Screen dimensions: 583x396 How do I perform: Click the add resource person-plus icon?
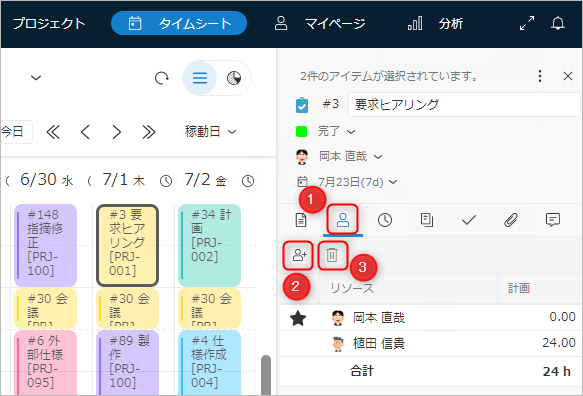299,255
